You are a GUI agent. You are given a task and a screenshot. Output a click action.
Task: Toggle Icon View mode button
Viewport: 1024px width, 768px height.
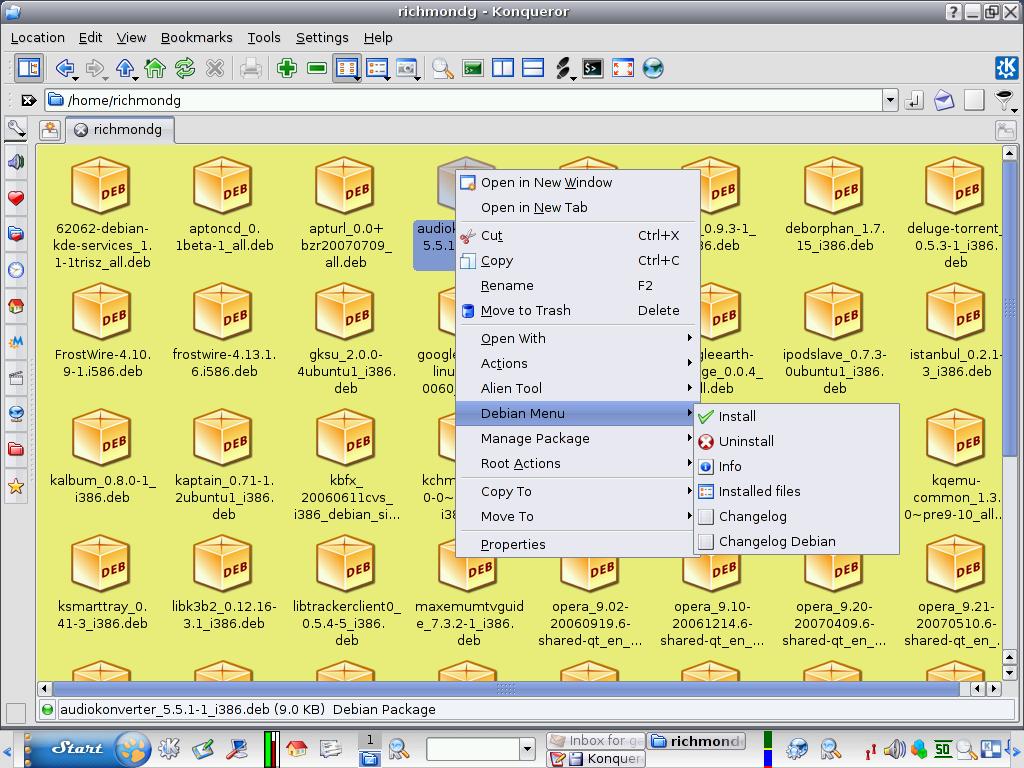point(347,68)
